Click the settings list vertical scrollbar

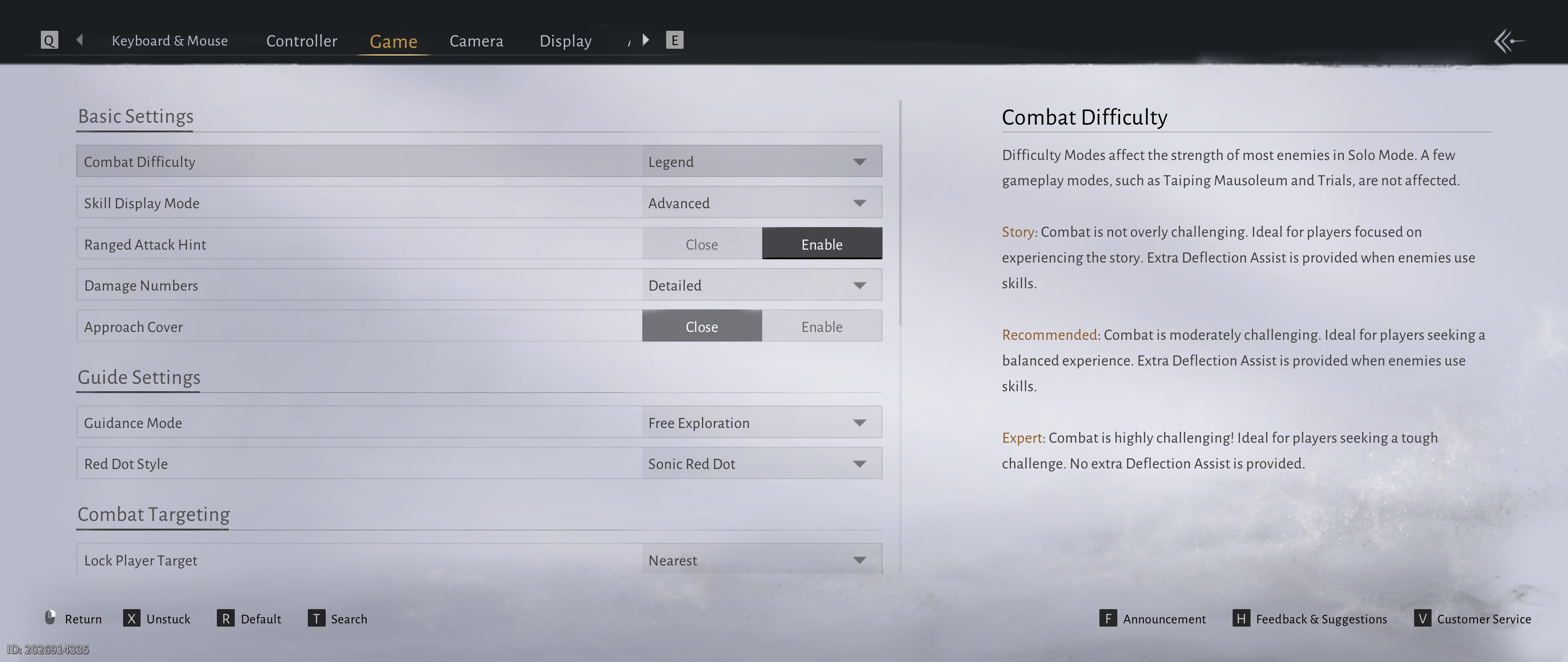pos(900,213)
